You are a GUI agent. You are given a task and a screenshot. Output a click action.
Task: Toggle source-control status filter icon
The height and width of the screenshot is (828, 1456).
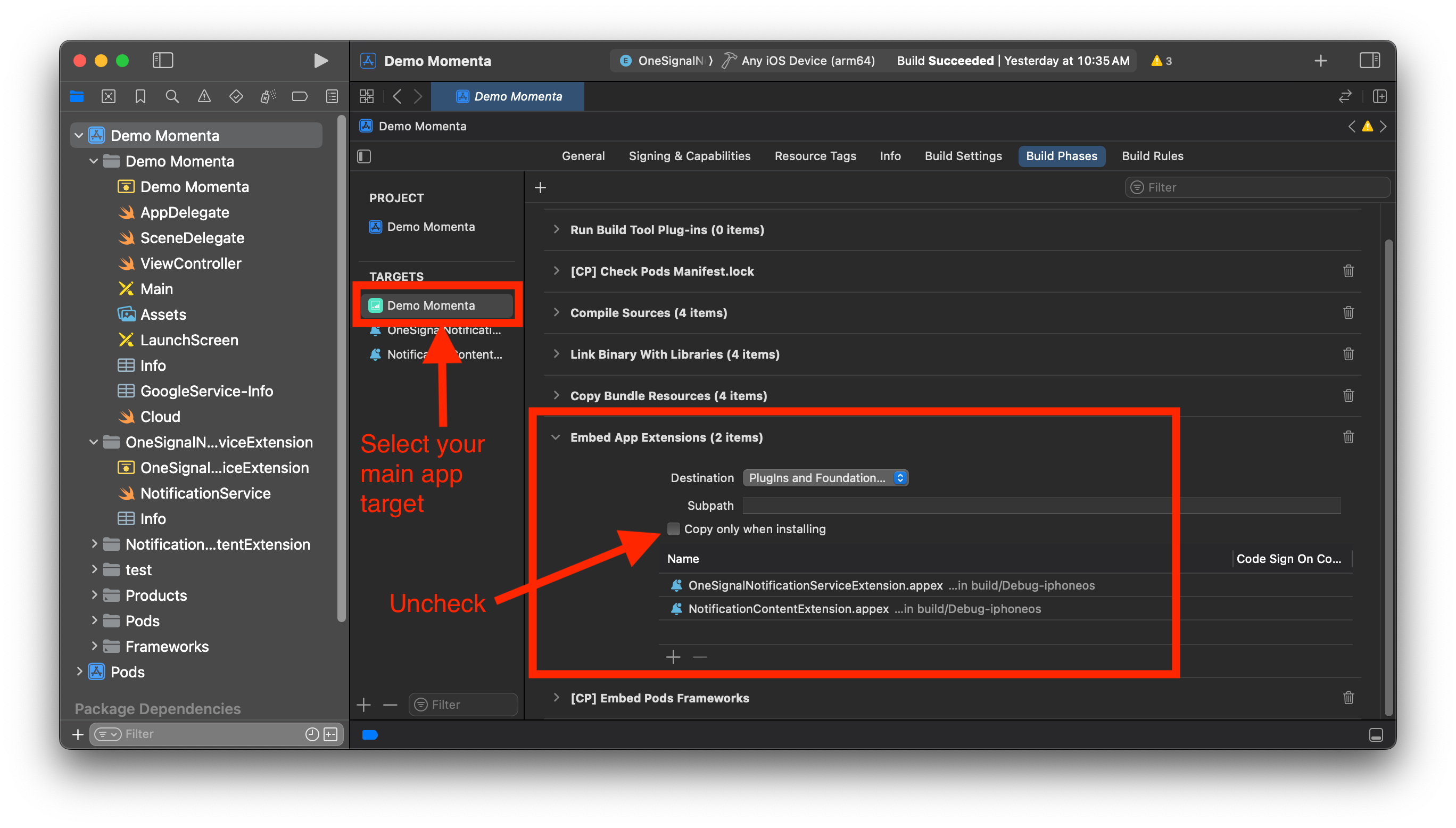[x=331, y=734]
